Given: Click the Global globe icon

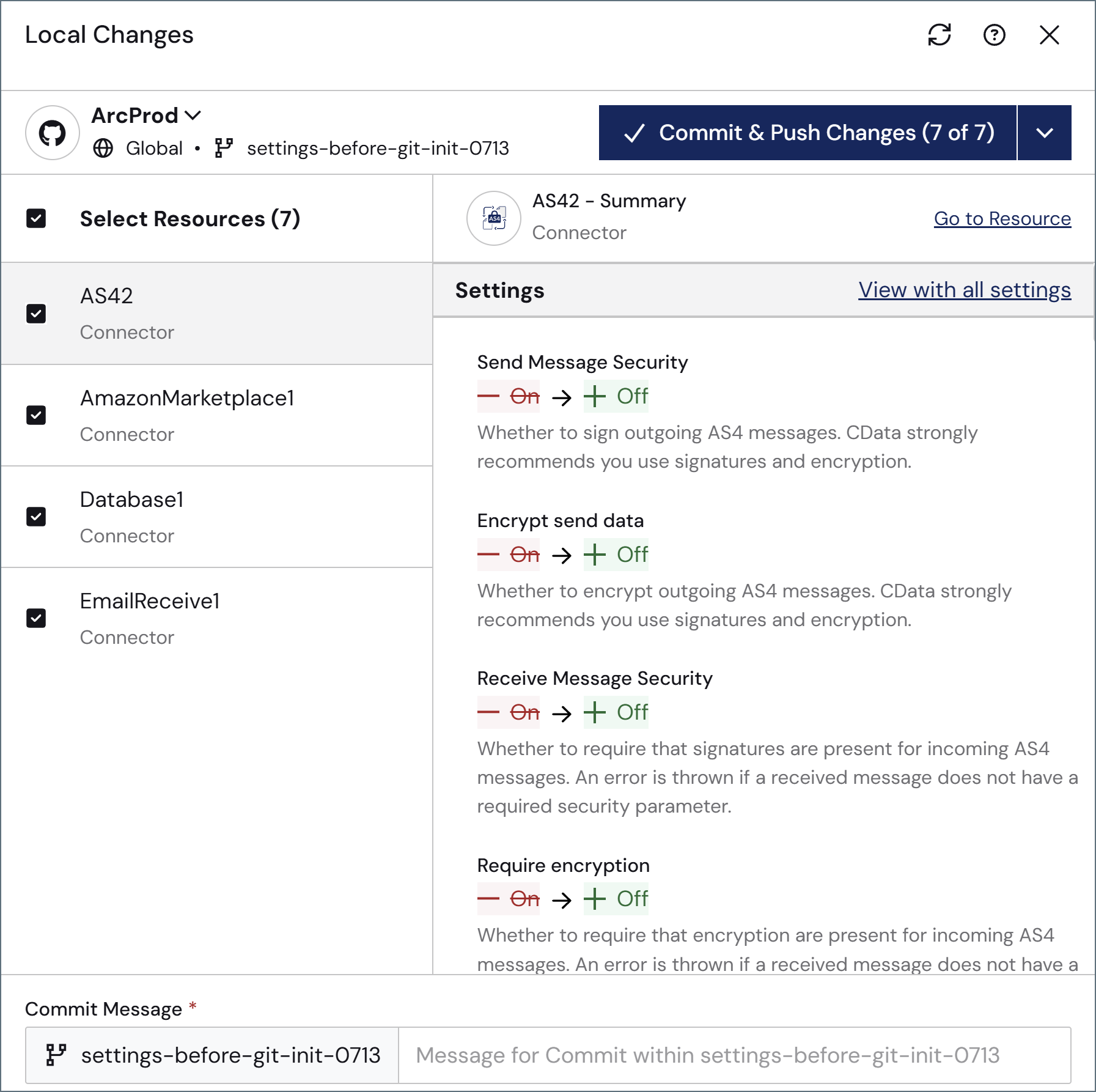Looking at the screenshot, I should click(103, 148).
